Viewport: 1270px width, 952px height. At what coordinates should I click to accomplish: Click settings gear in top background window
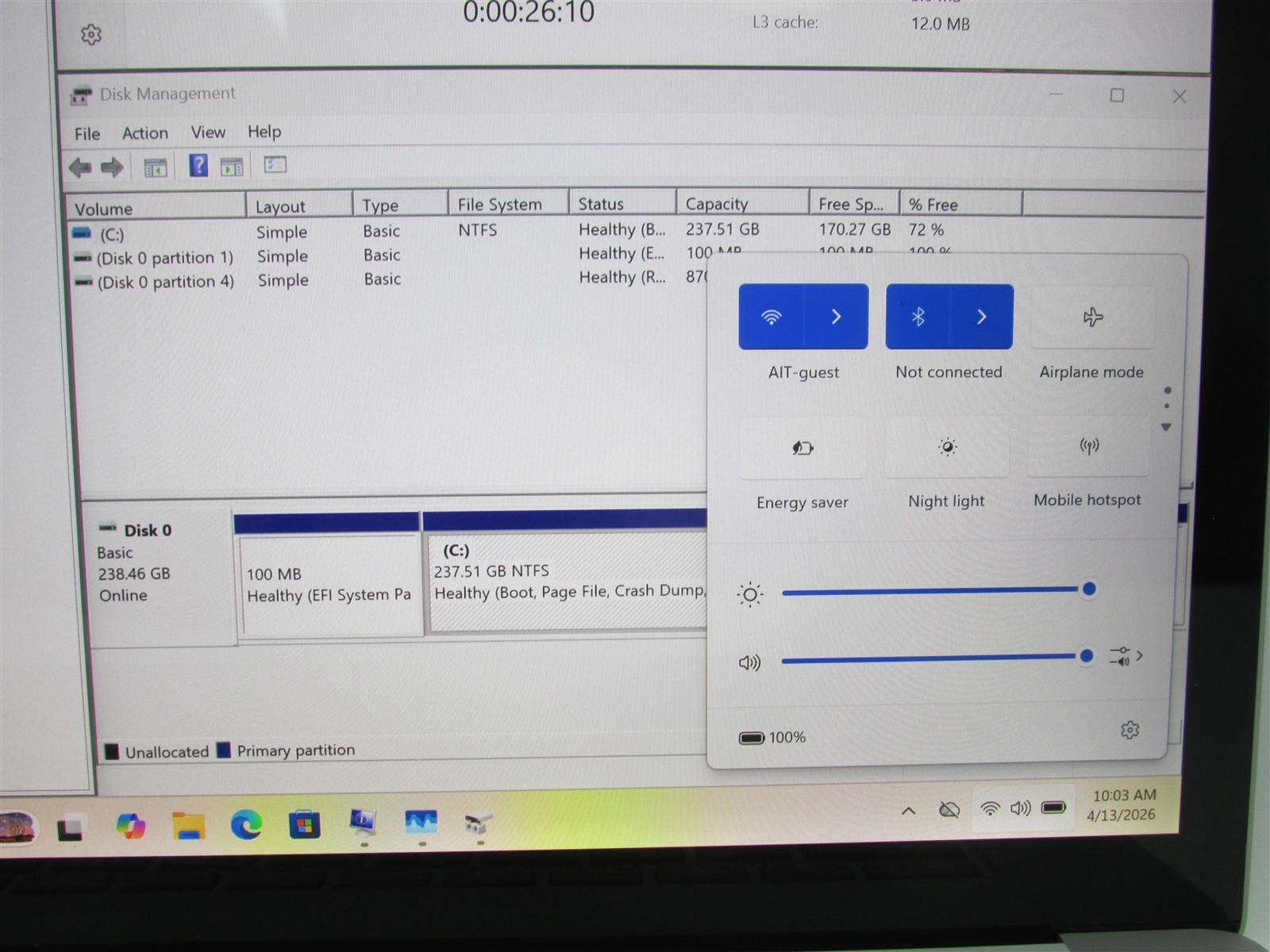91,35
